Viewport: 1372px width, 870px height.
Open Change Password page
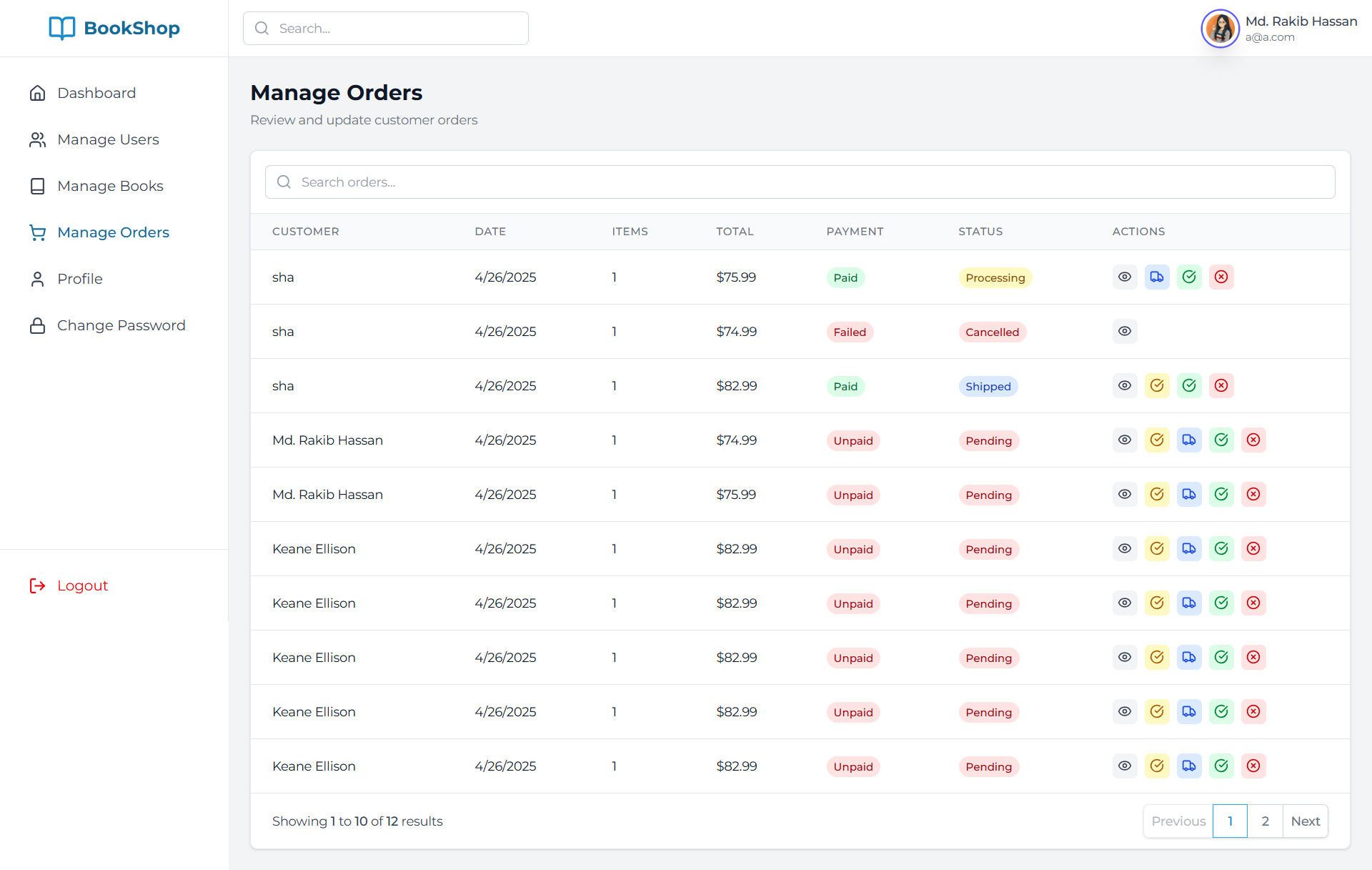point(121,325)
